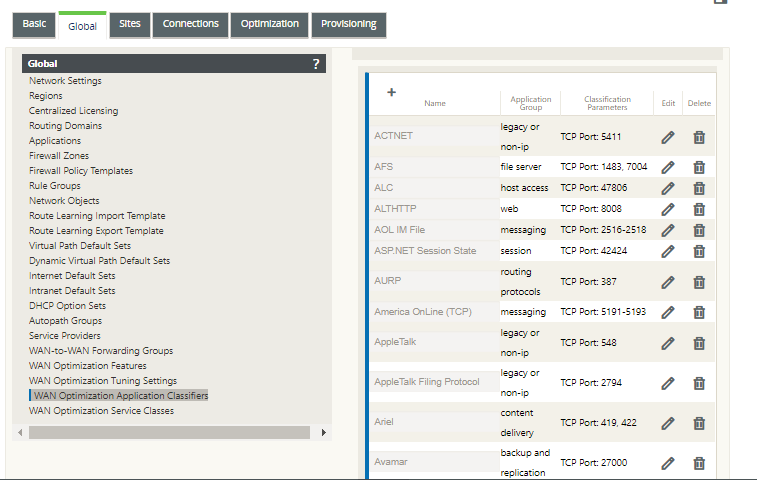Click the plus icon to add classifier
This screenshot has height=480, width=757.
pos(392,92)
